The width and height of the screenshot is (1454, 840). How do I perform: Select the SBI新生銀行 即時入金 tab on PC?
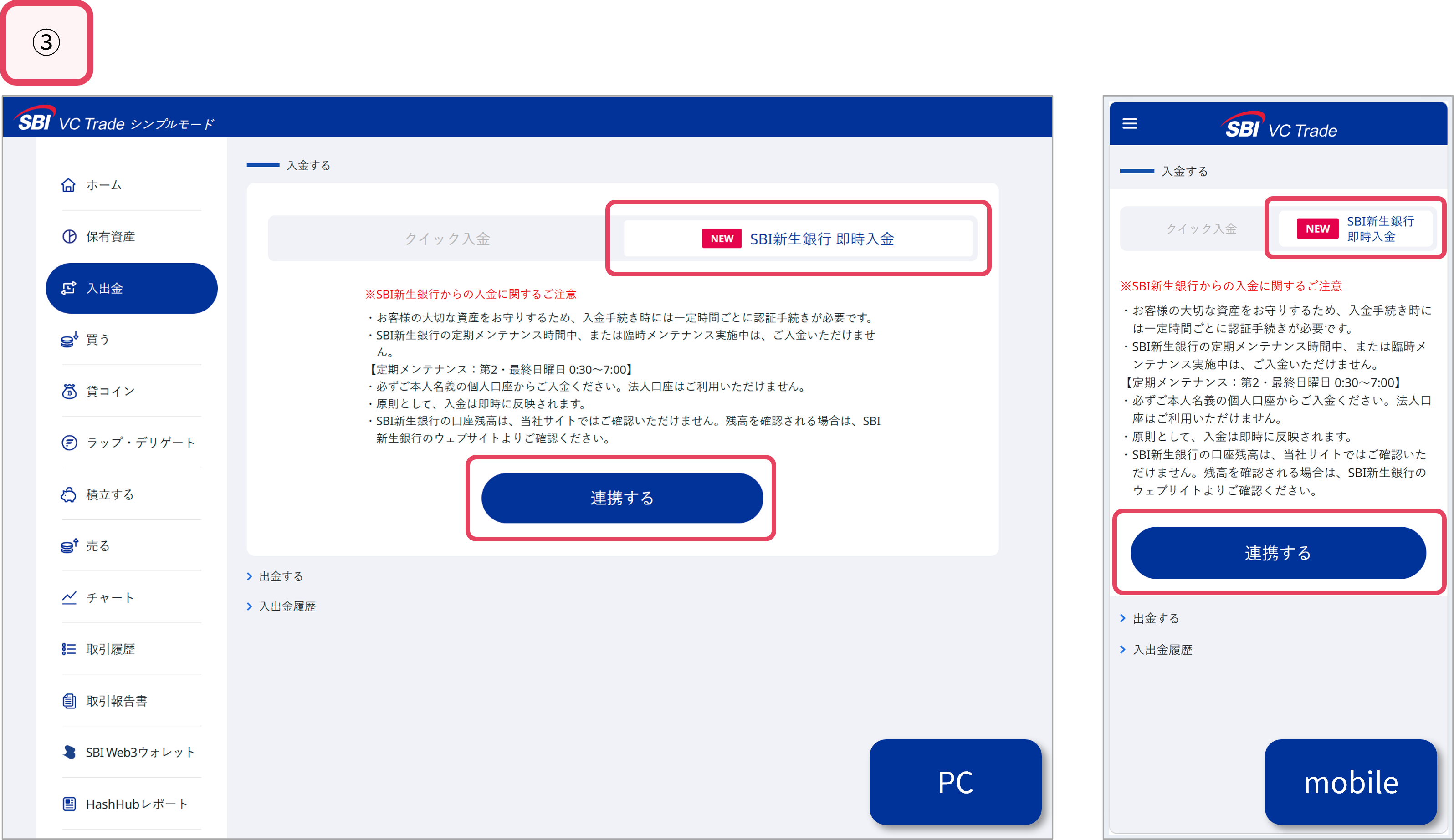pyautogui.click(x=798, y=239)
